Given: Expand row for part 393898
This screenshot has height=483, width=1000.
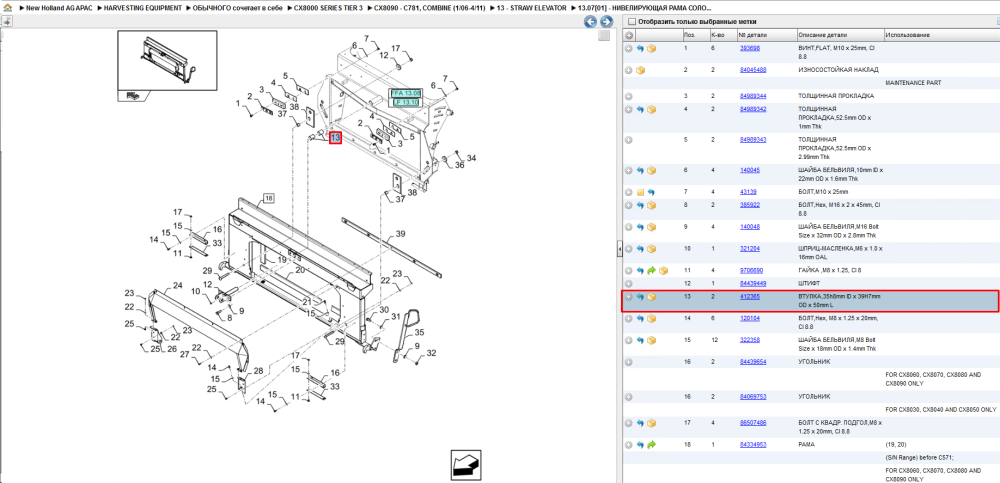Looking at the screenshot, I should tap(629, 48).
